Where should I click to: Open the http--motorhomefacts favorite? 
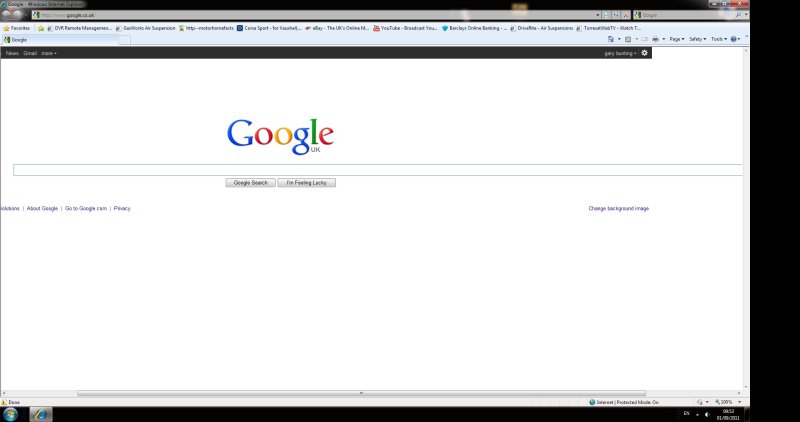click(207, 28)
